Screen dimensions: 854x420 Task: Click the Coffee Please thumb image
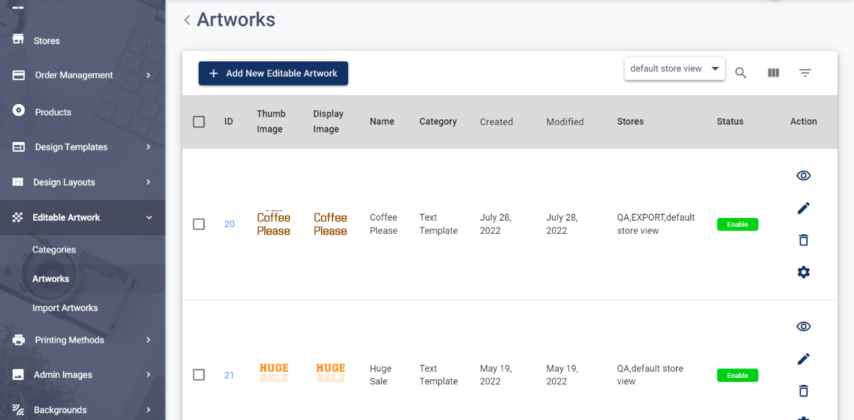[273, 224]
